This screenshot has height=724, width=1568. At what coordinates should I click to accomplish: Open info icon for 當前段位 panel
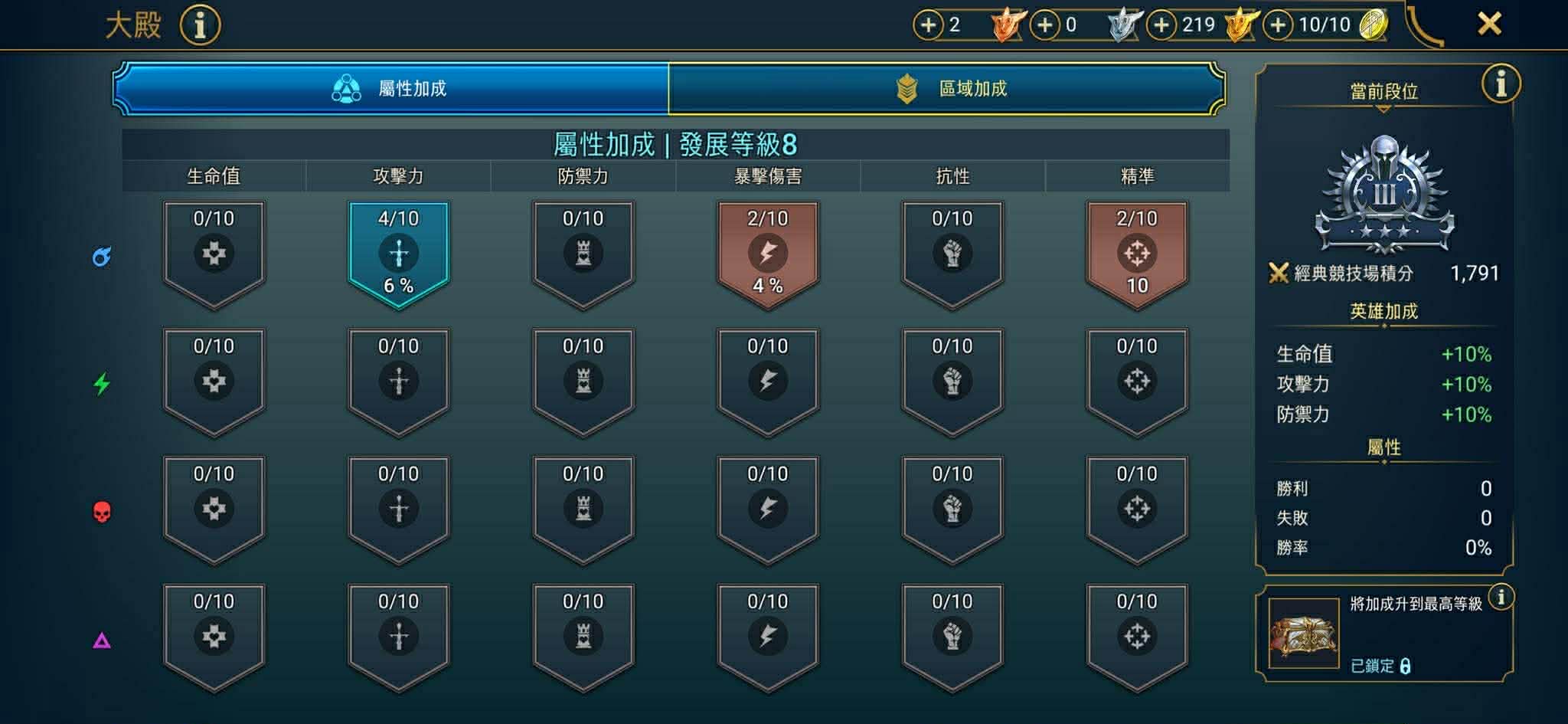pyautogui.click(x=1501, y=83)
